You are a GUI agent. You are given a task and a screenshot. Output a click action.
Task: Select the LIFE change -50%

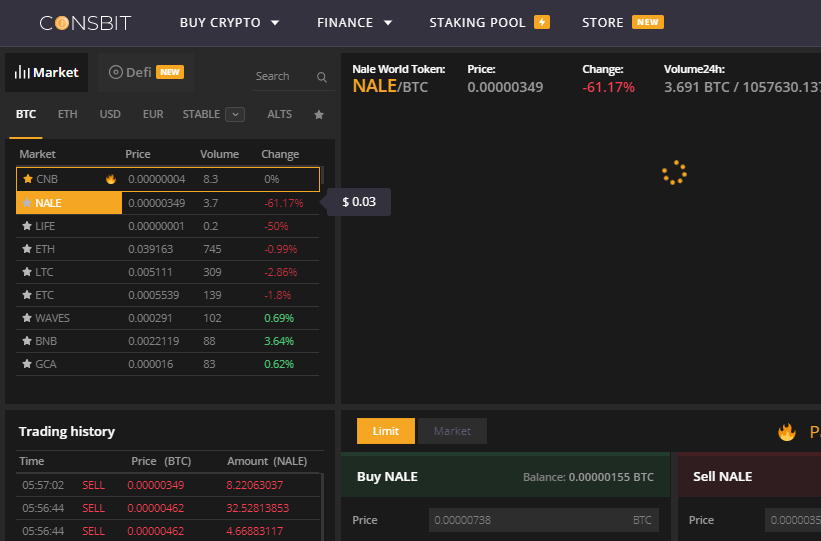pyautogui.click(x=276, y=226)
